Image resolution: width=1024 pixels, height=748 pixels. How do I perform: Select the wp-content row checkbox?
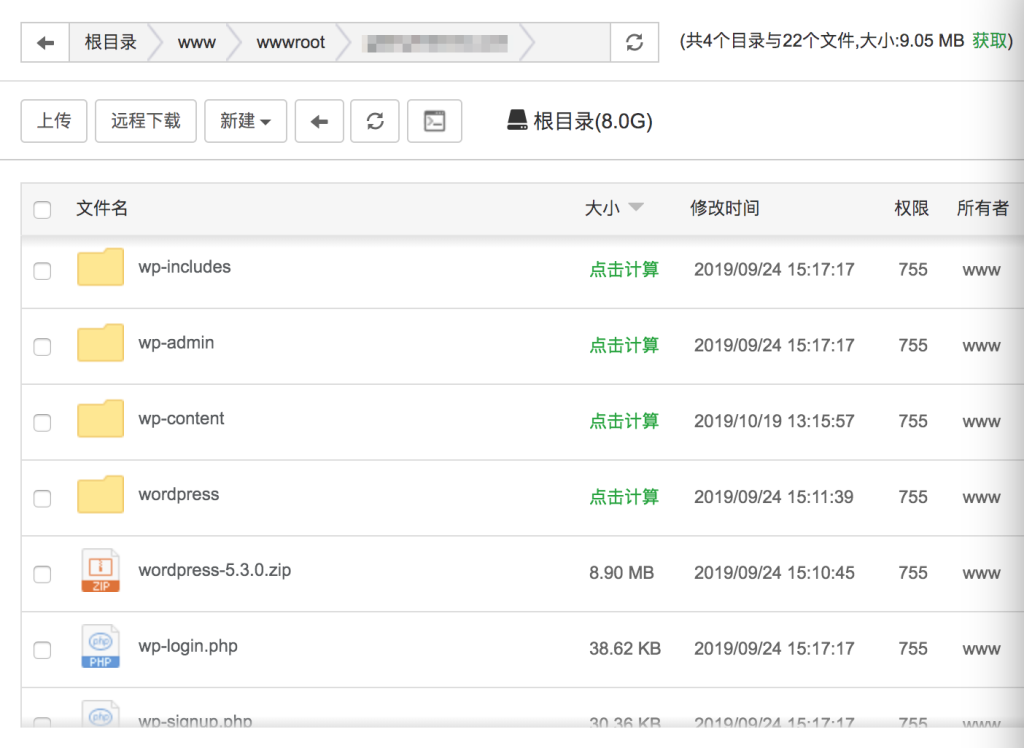coord(42,423)
